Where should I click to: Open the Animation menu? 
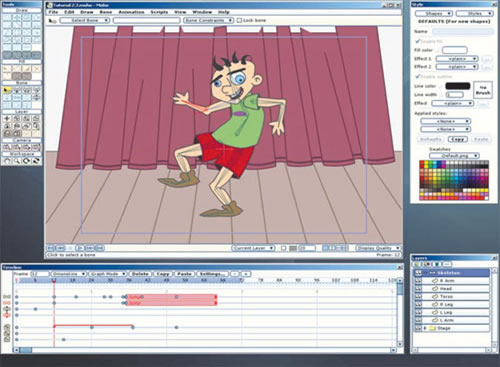(131, 12)
